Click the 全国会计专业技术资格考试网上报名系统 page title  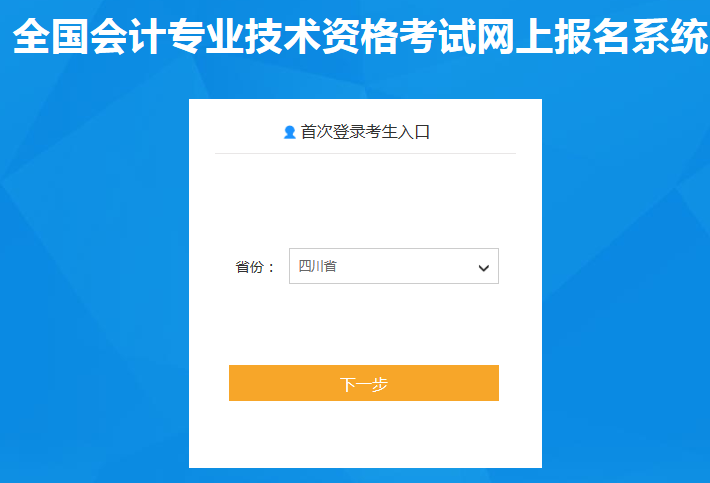tap(360, 36)
